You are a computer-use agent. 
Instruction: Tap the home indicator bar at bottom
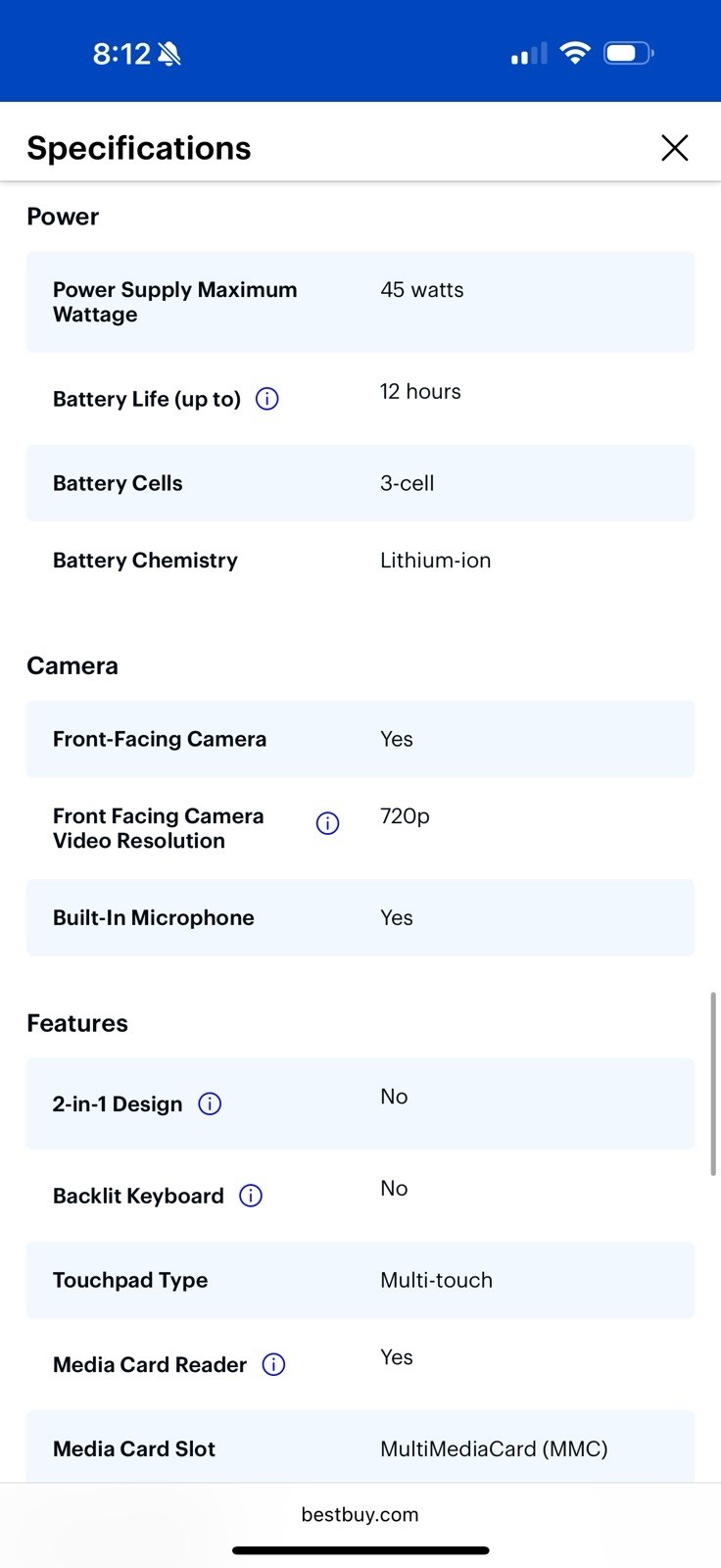pyautogui.click(x=360, y=1550)
